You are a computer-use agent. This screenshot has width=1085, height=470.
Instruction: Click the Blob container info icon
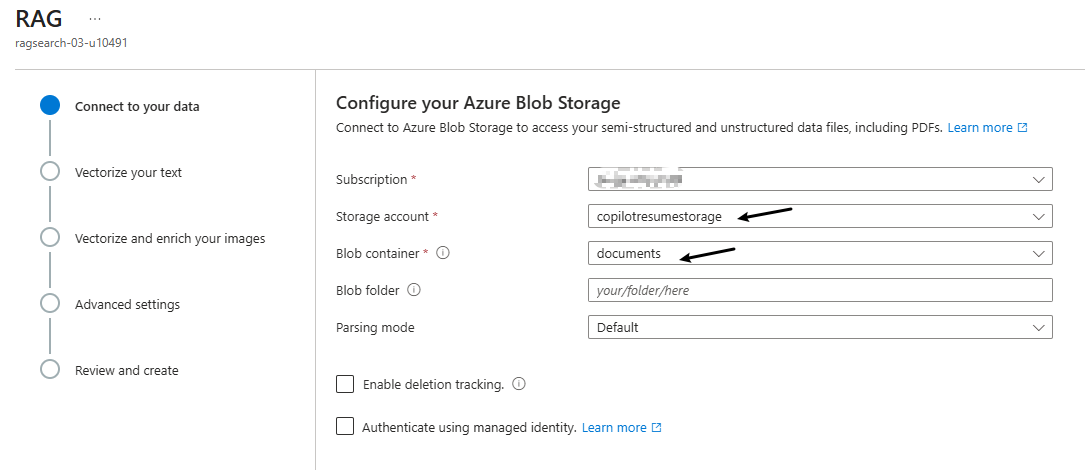tap(443, 254)
